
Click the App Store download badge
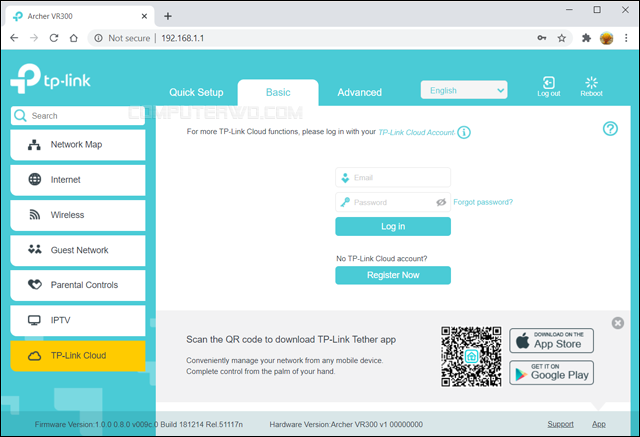click(551, 341)
